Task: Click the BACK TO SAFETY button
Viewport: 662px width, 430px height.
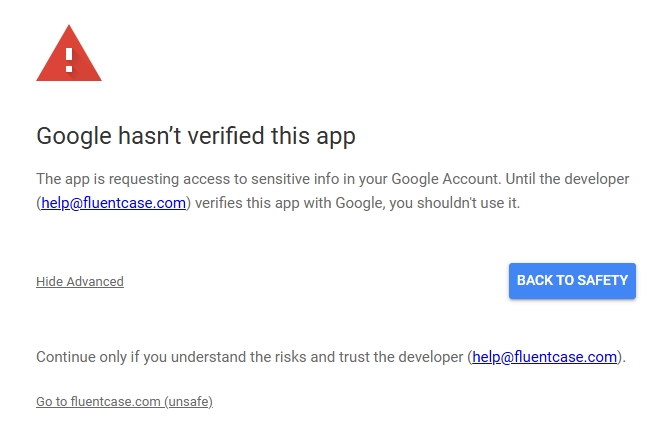Action: 572,281
